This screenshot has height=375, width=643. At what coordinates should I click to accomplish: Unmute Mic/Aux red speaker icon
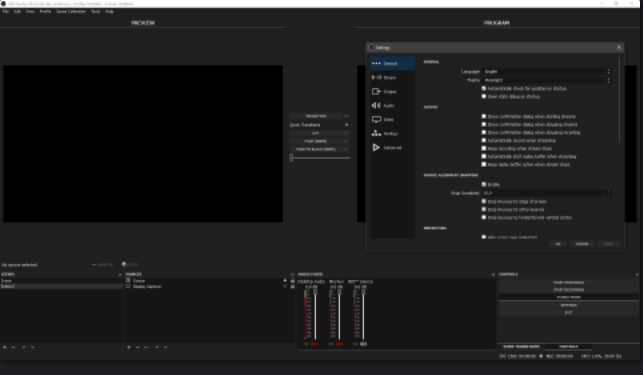[339, 344]
